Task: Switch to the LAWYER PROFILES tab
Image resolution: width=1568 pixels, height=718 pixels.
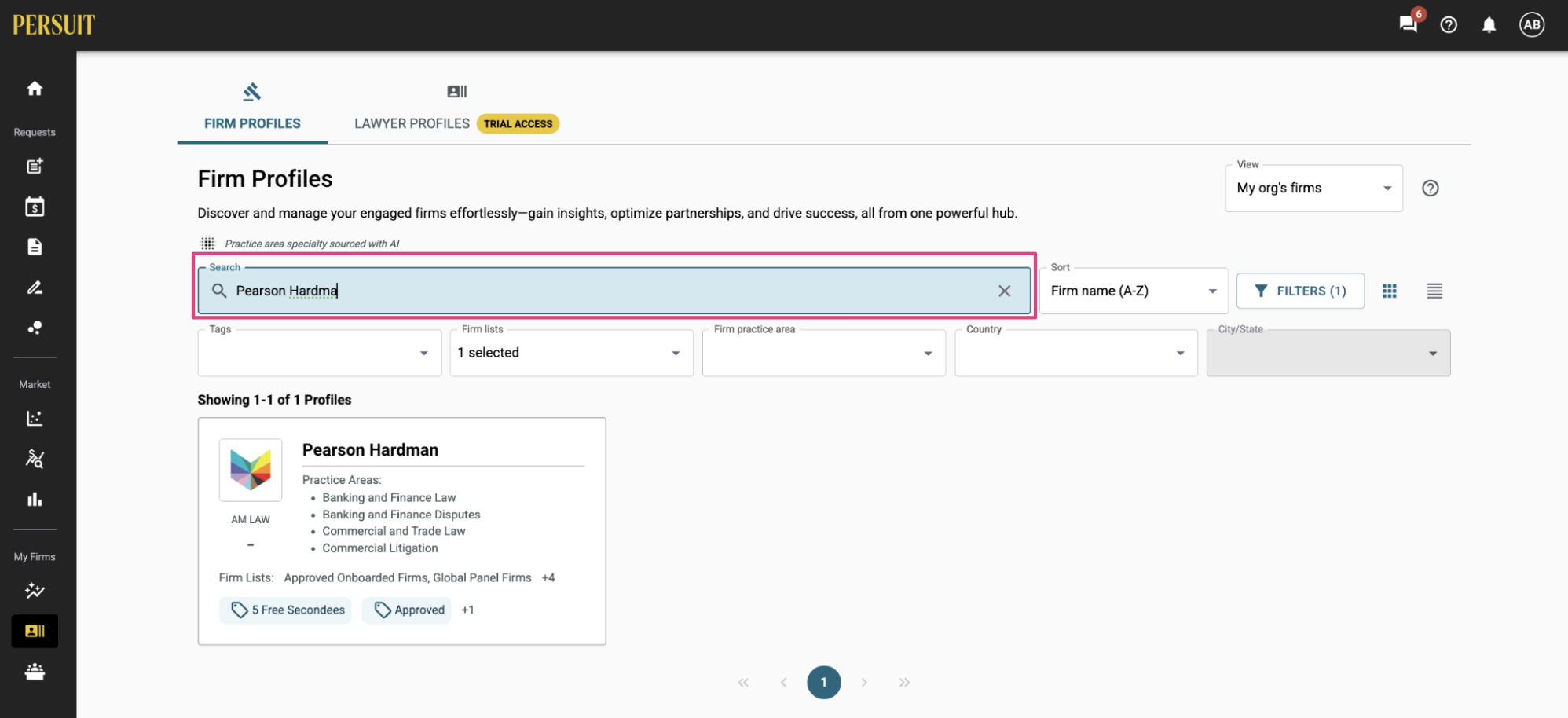Action: [412, 123]
